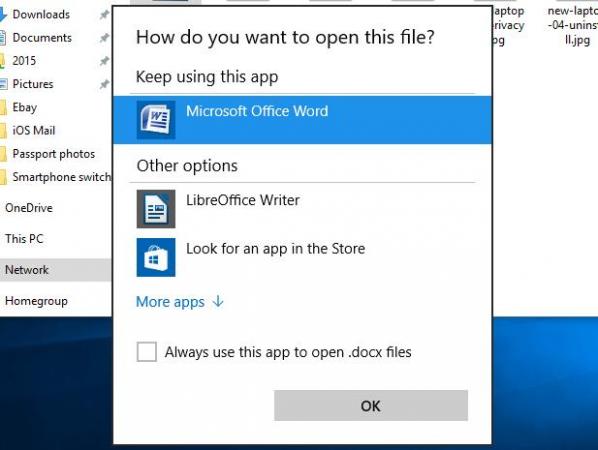Pick LibreOffice Writer from other options
The width and height of the screenshot is (598, 450).
pyautogui.click(x=302, y=209)
